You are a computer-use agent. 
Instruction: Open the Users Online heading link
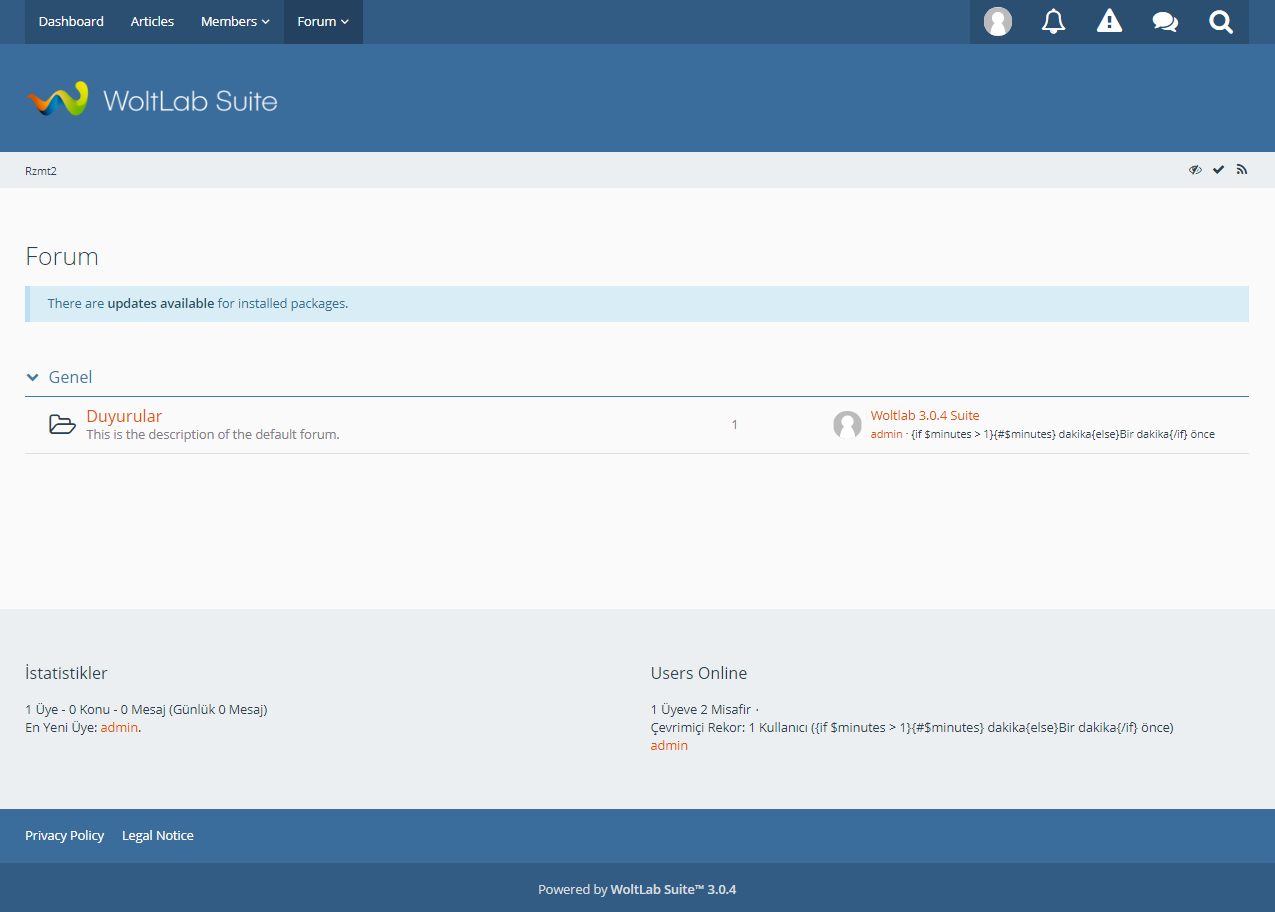tap(699, 673)
